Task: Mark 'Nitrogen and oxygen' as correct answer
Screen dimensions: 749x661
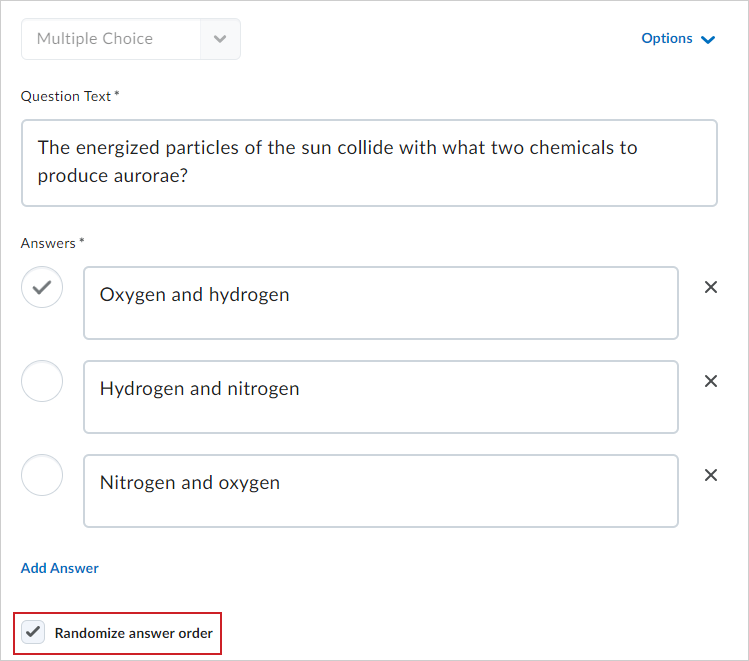Action: [42, 475]
